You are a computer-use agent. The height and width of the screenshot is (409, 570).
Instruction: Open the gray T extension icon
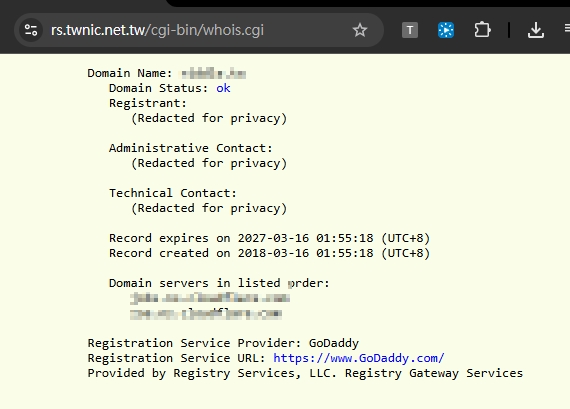pos(410,30)
